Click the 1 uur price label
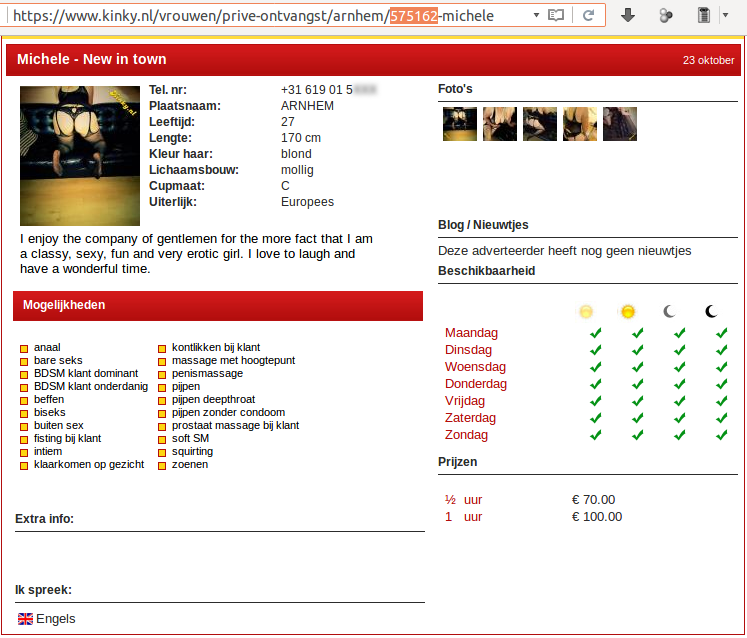Screen dimensions: 747x638 (464, 517)
